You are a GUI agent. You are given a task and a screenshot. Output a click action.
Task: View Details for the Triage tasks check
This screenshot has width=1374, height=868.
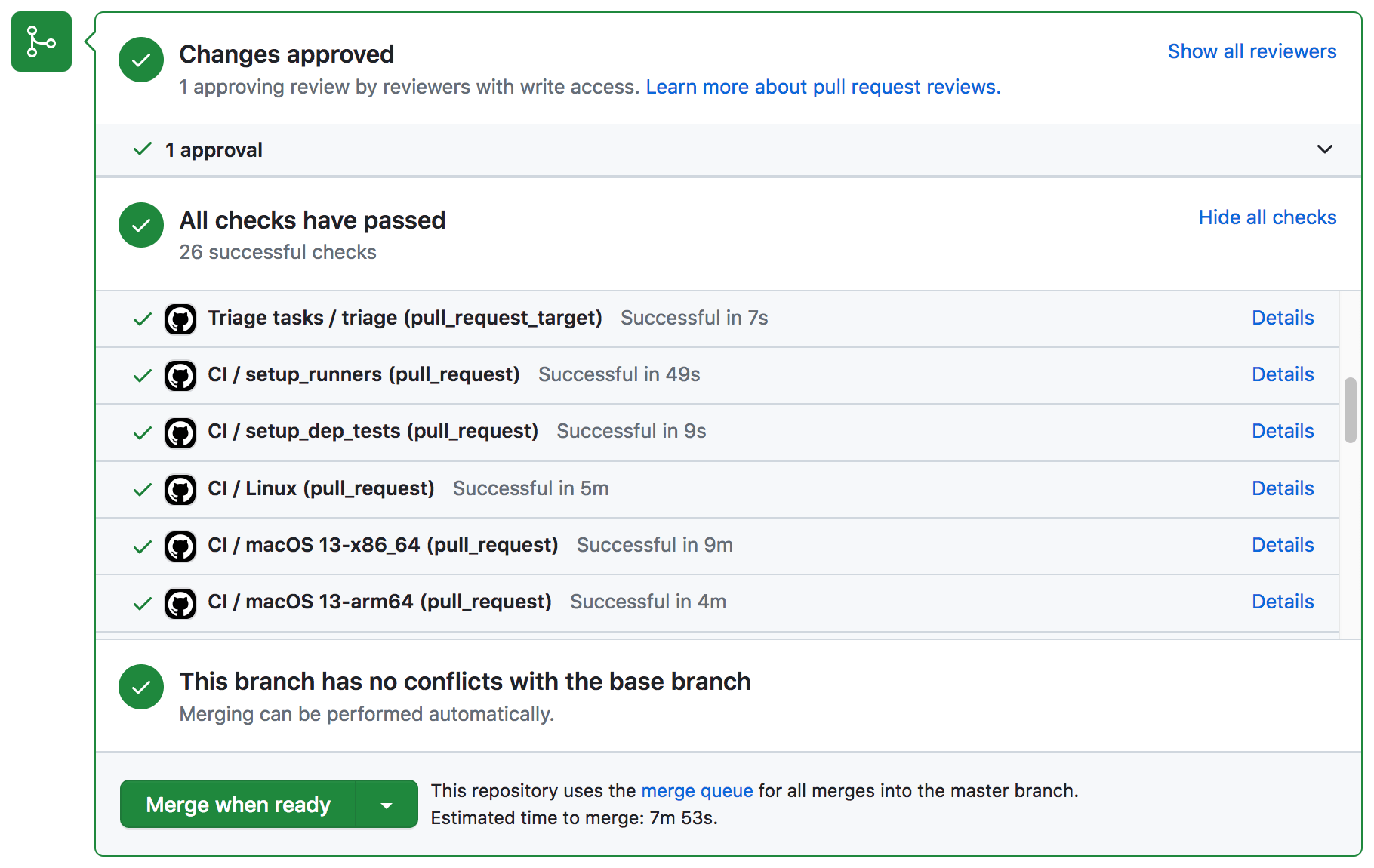pos(1282,318)
